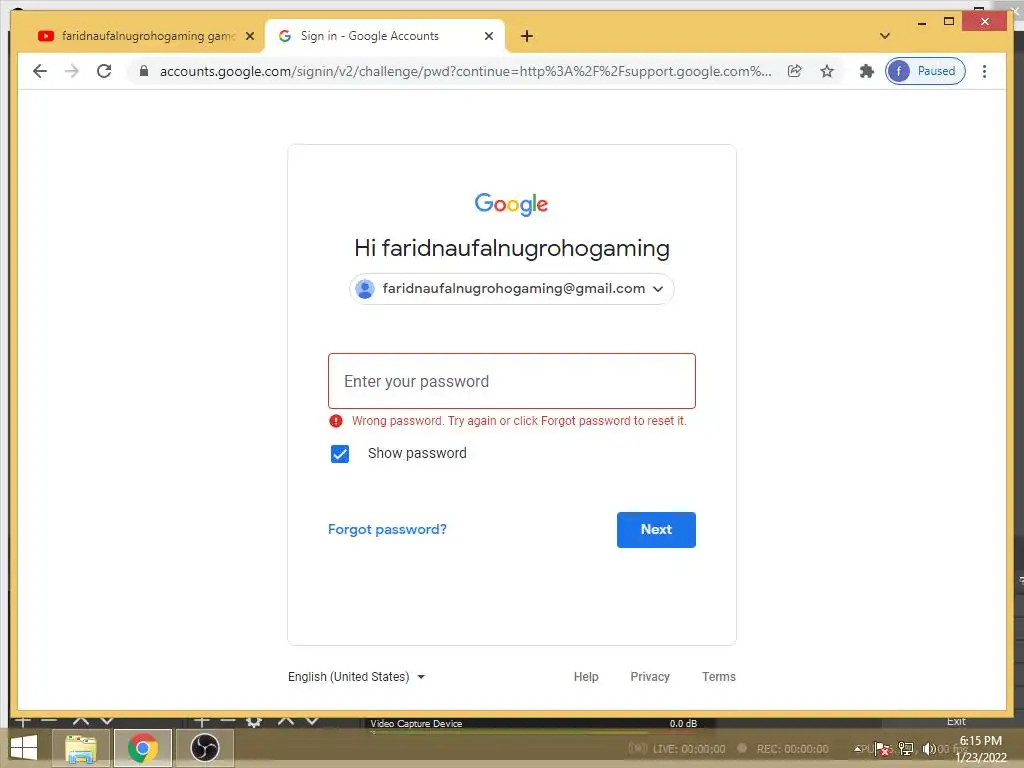The image size is (1024, 768).
Task: Open OBS Studio from the taskbar
Action: (x=204, y=748)
